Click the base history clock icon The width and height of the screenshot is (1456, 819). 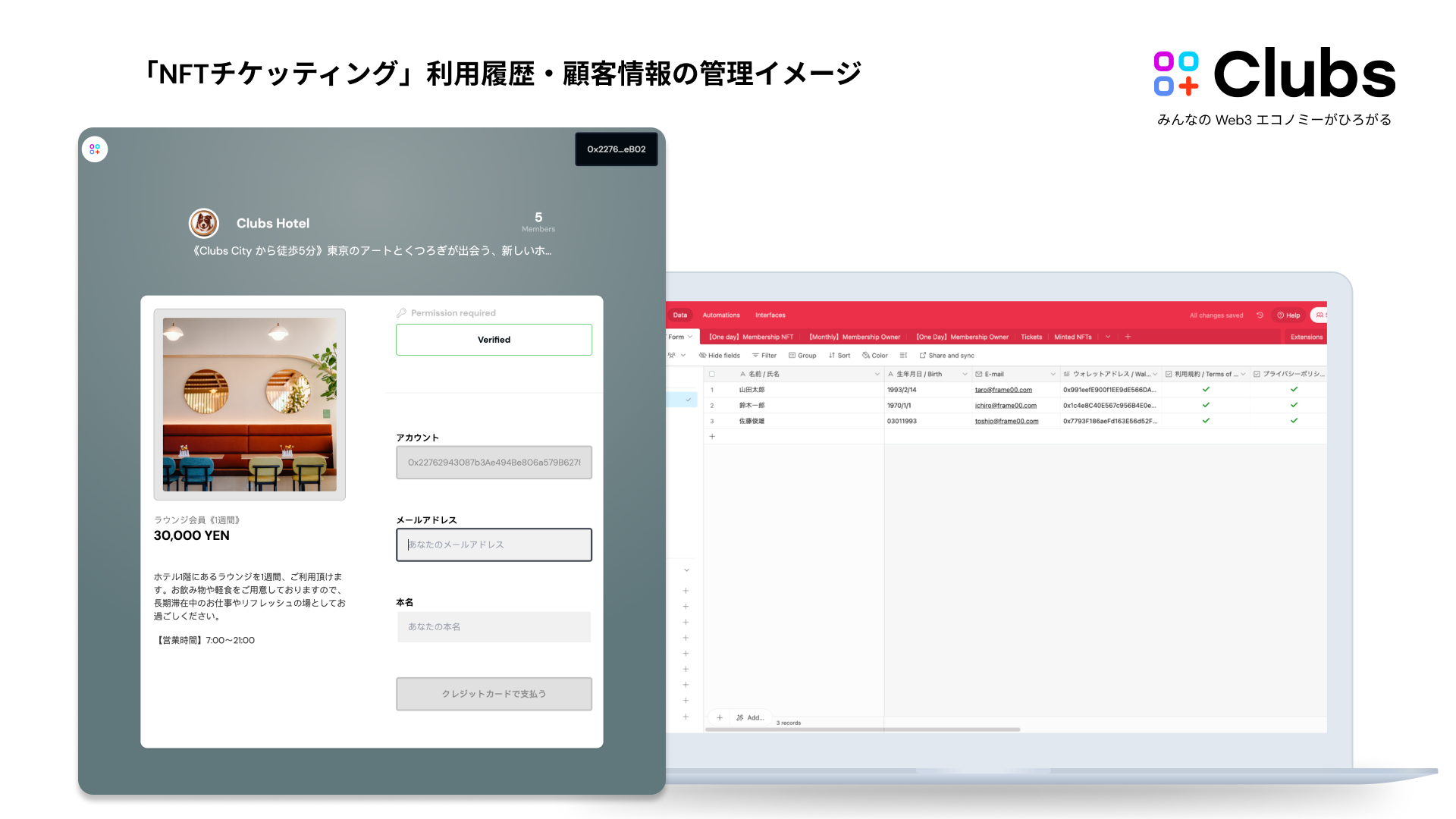click(1260, 315)
